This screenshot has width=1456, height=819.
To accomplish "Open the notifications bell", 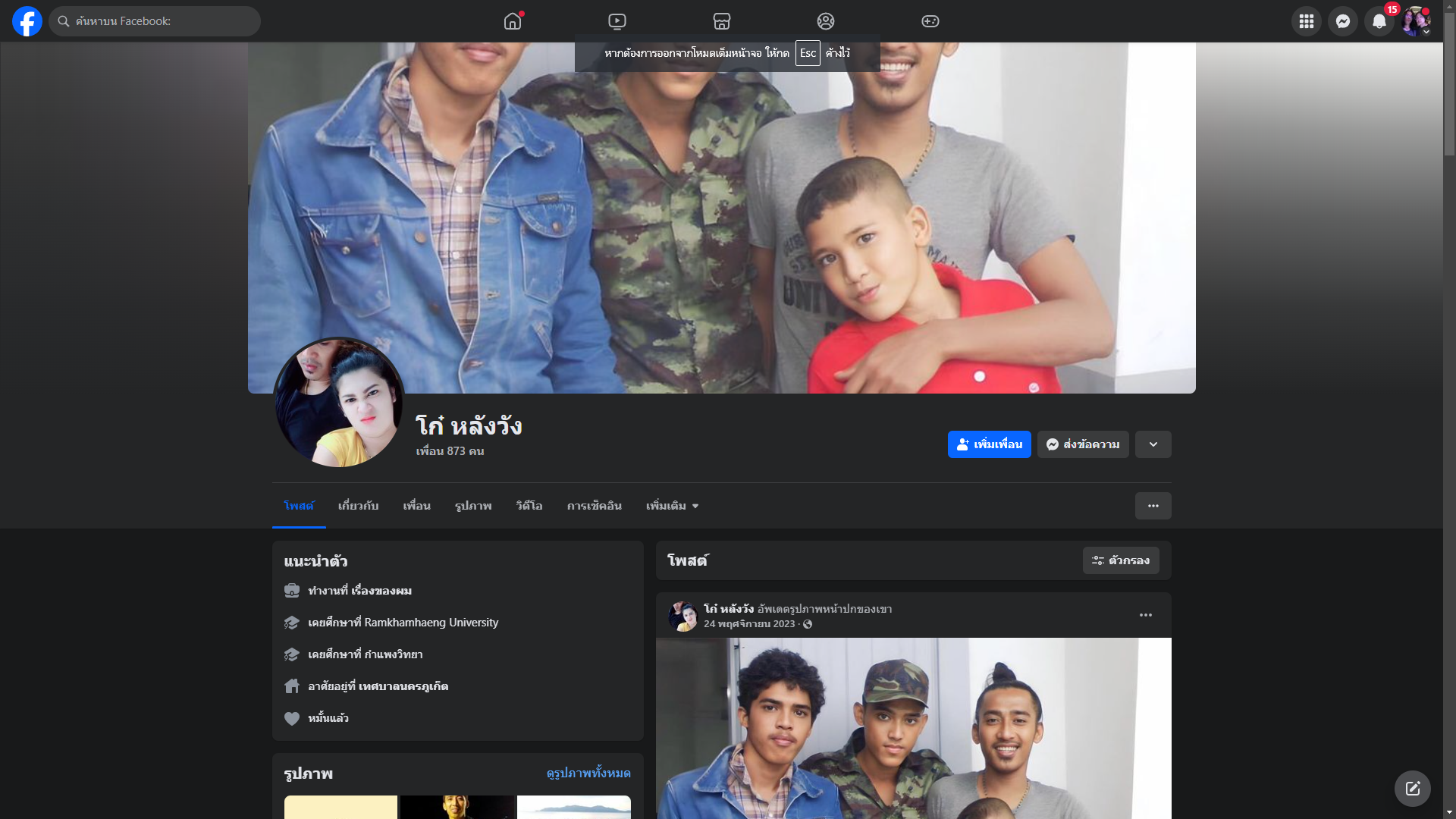I will (1379, 21).
